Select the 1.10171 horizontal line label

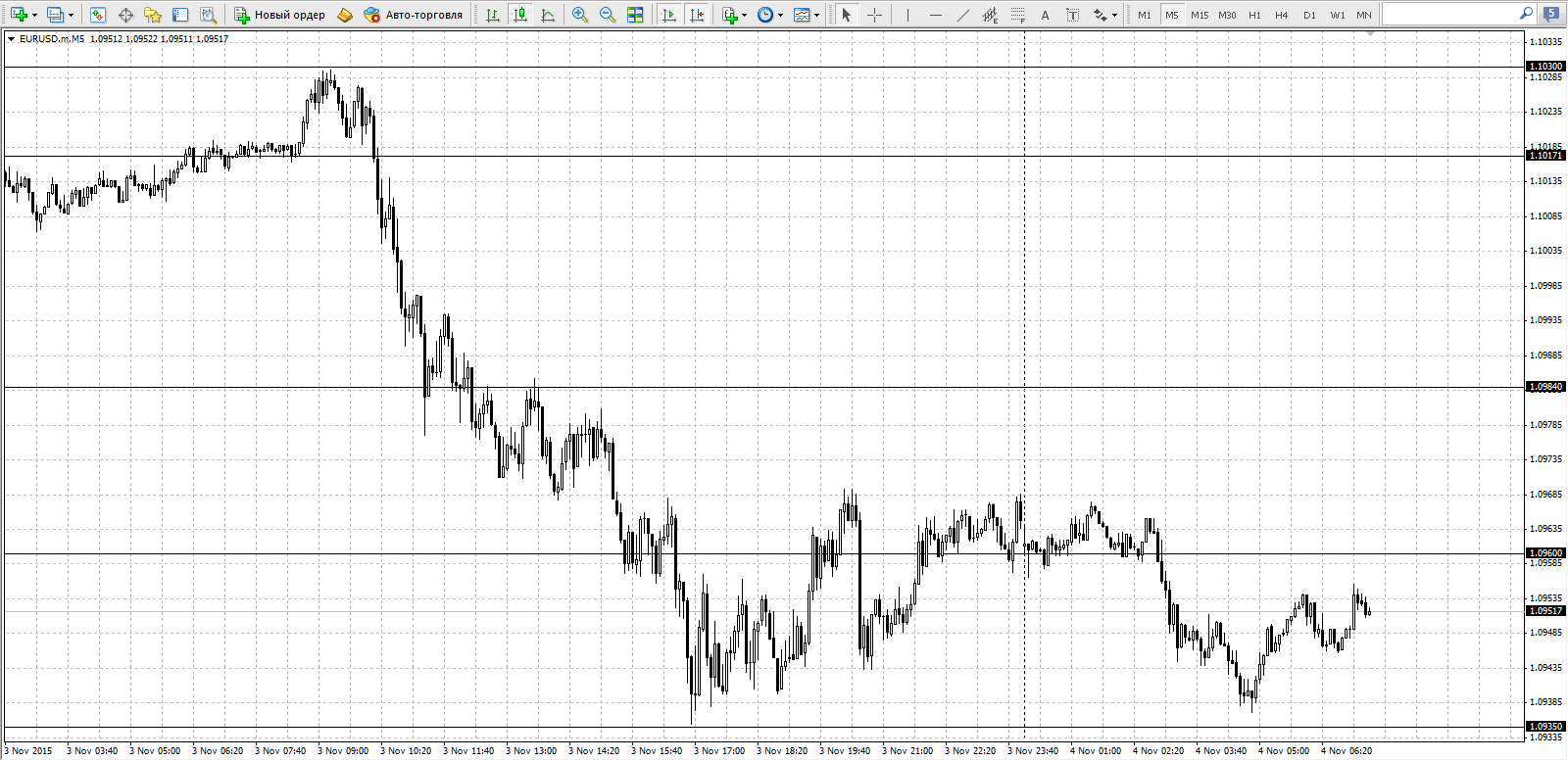tap(1546, 156)
